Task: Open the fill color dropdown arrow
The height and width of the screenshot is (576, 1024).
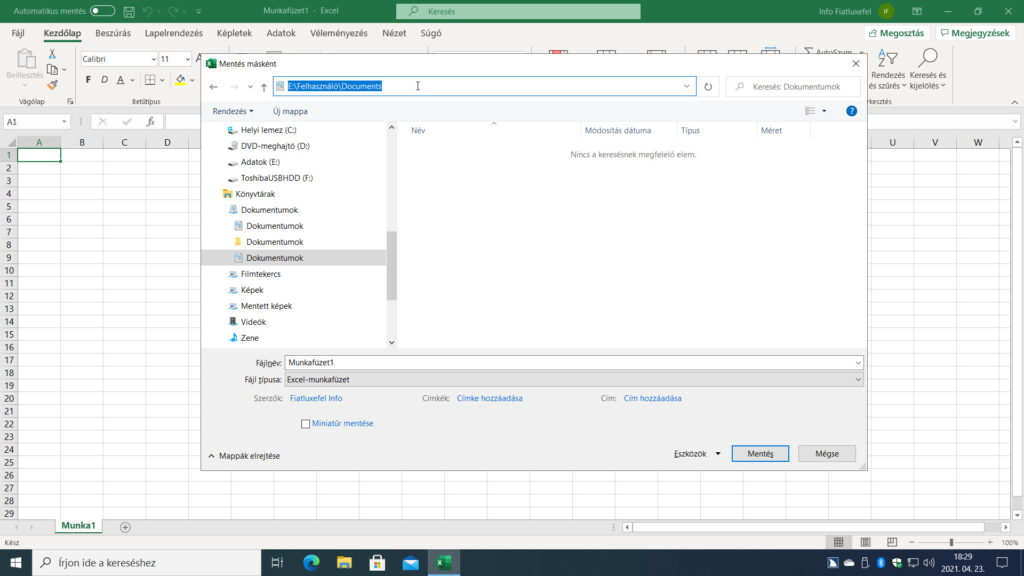Action: 192,80
